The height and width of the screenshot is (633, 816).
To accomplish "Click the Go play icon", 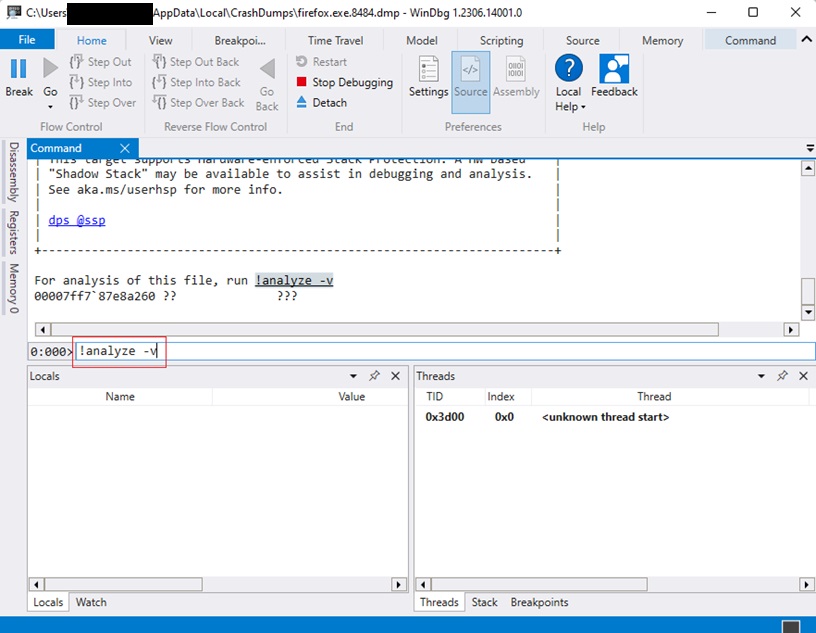I will click(50, 68).
